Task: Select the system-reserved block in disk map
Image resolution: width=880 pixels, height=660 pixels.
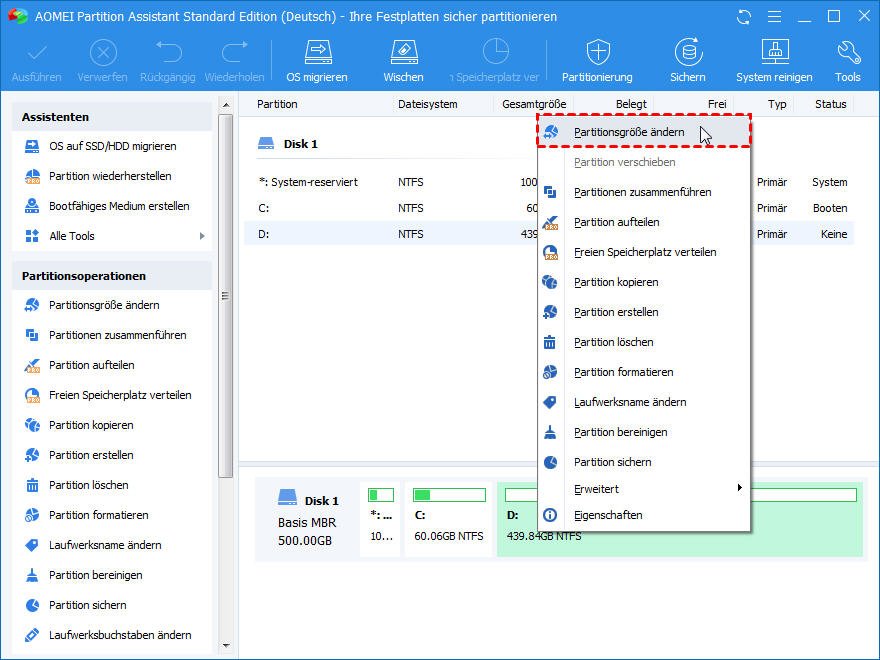Action: click(380, 519)
